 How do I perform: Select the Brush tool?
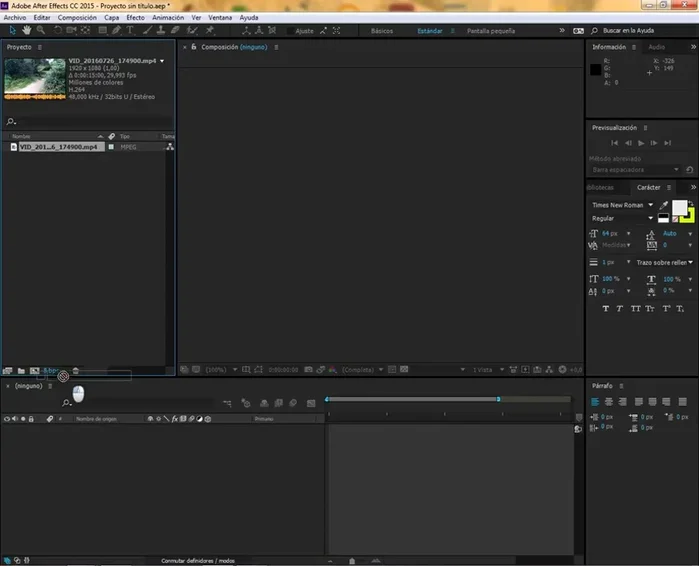click(147, 30)
